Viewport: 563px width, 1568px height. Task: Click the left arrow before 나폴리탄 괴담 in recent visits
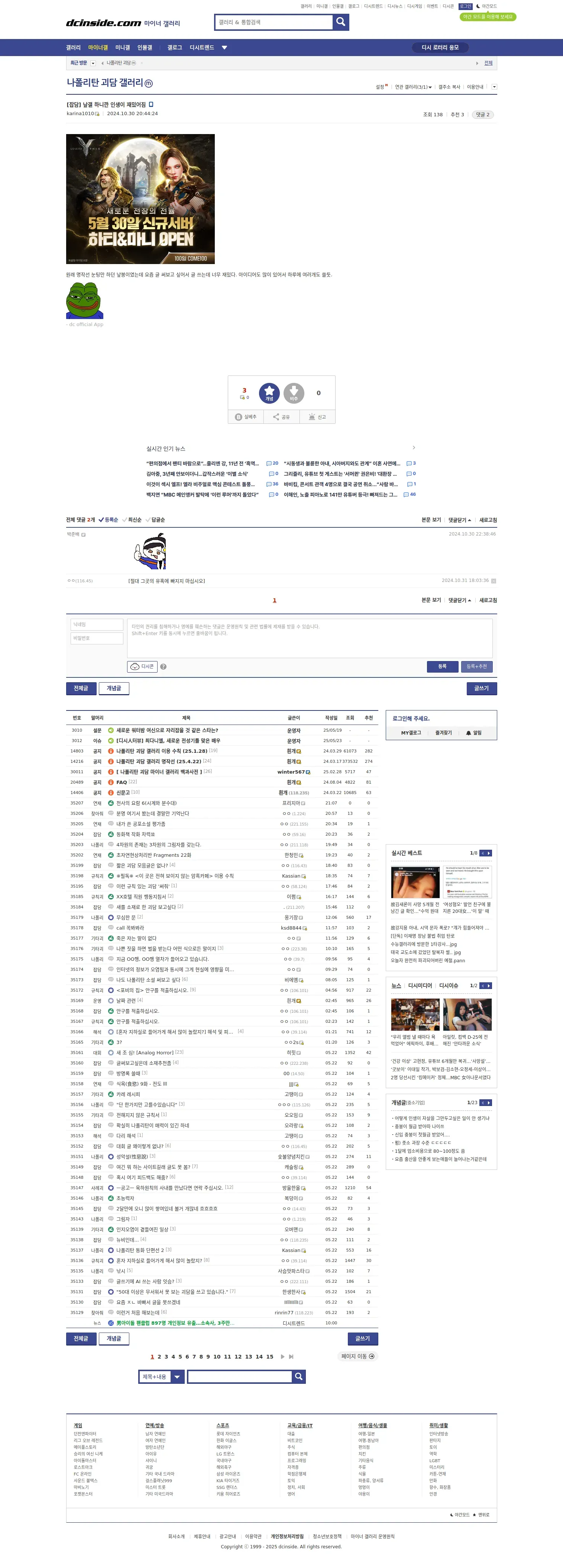102,63
